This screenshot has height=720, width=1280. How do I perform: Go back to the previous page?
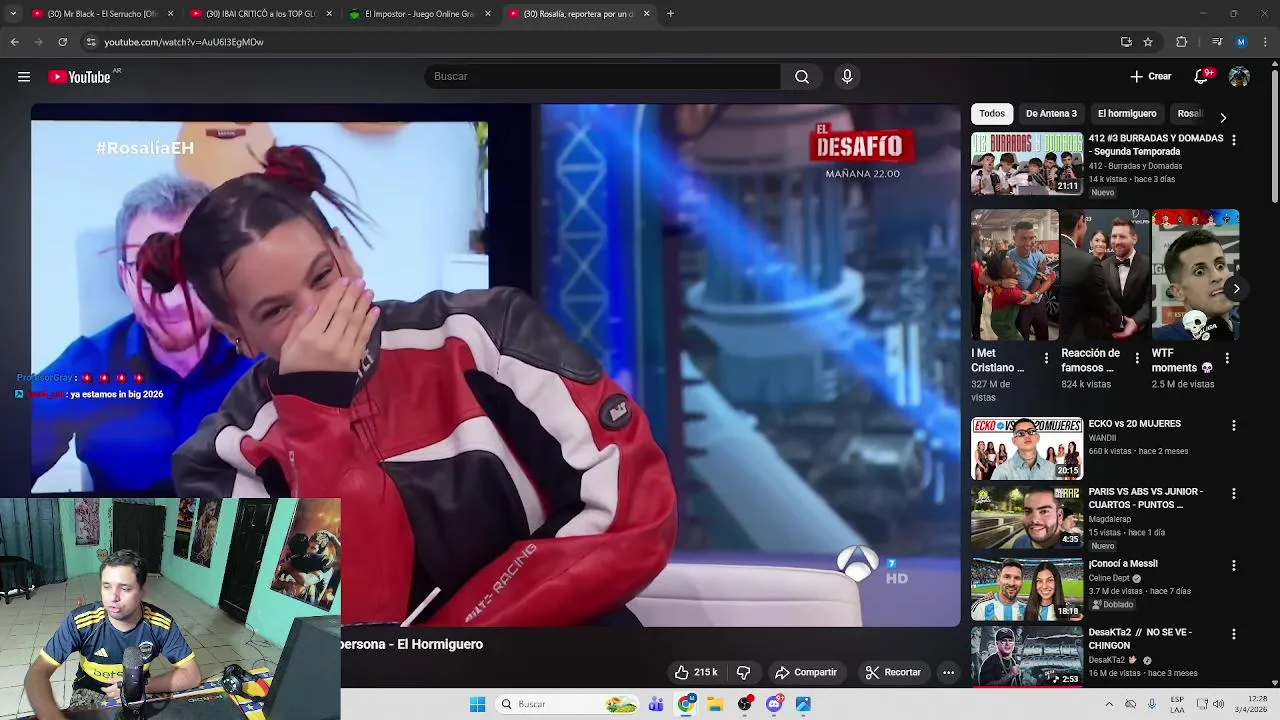tap(14, 42)
